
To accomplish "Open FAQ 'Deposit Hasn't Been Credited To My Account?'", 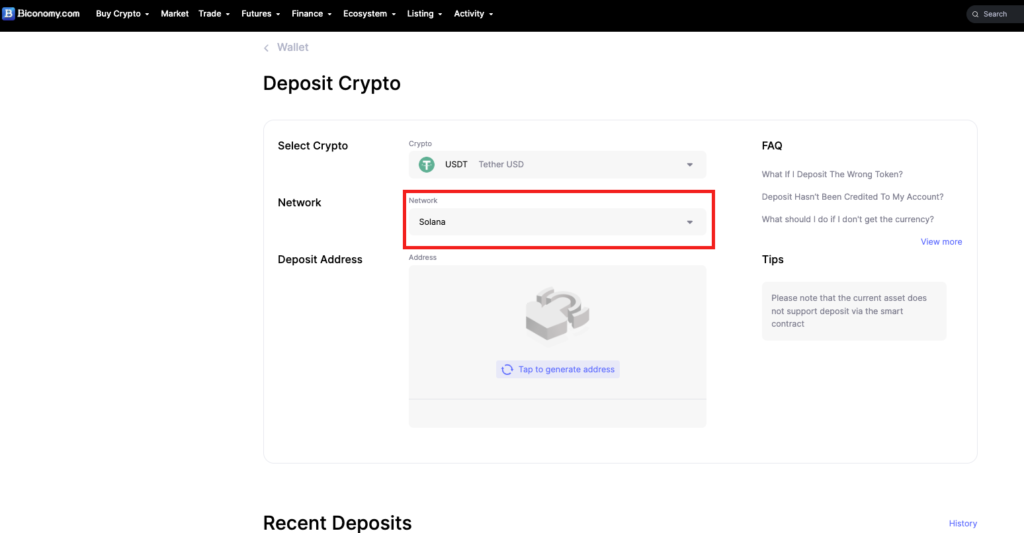I will pyautogui.click(x=852, y=197).
